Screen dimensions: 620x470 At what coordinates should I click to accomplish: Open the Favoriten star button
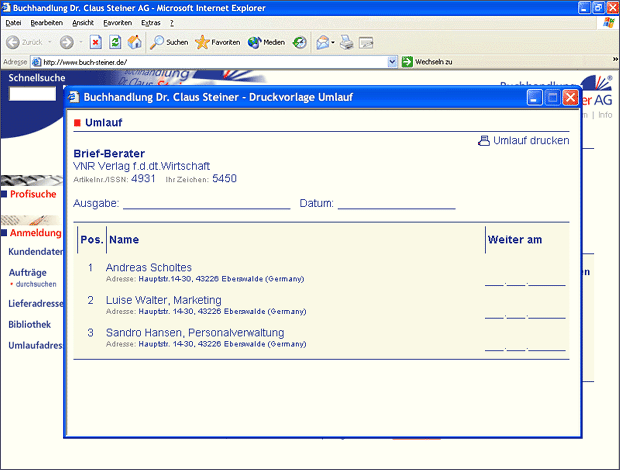(x=217, y=42)
